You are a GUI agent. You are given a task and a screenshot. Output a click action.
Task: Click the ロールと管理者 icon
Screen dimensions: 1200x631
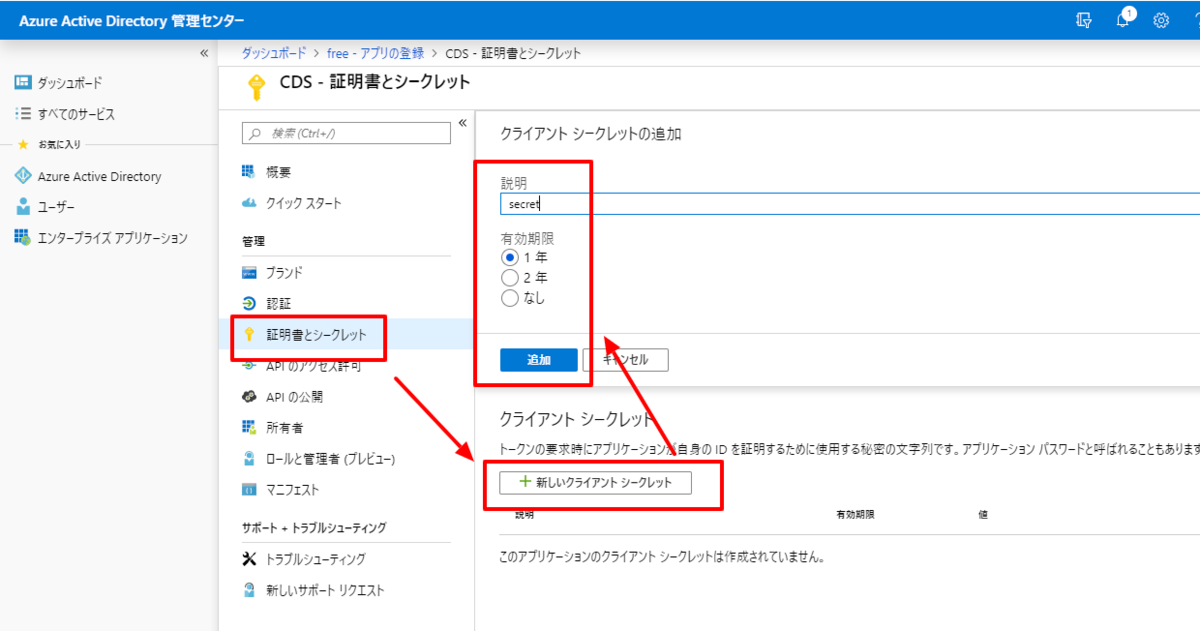tap(249, 459)
